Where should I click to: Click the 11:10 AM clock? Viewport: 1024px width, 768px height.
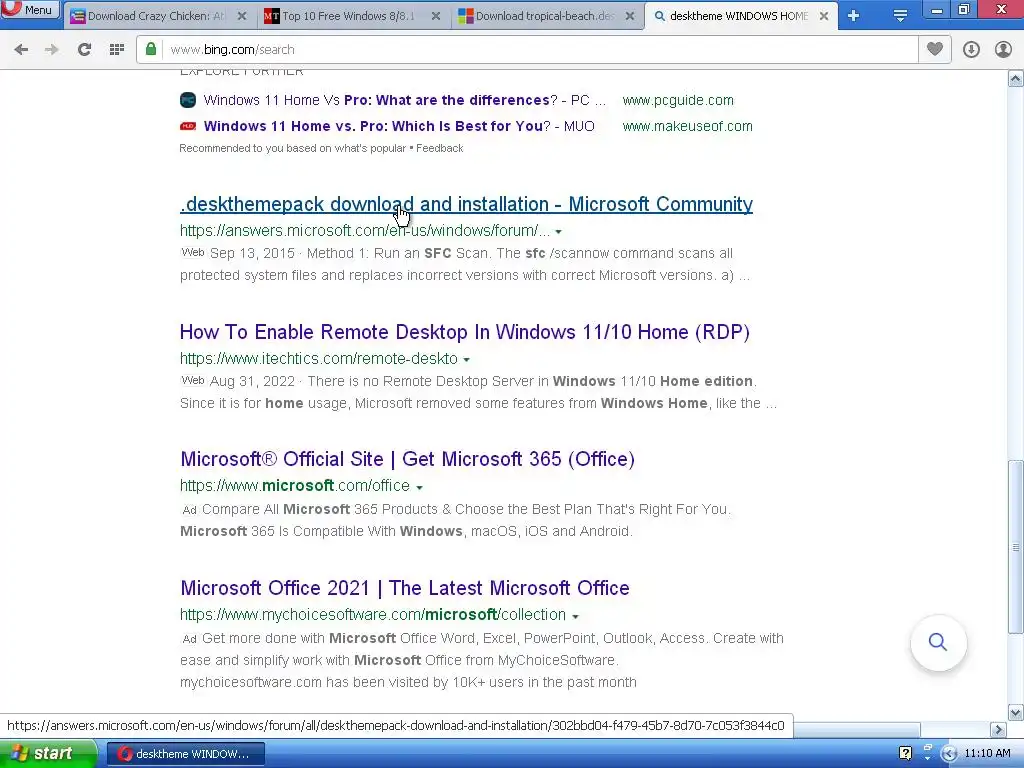pos(987,754)
